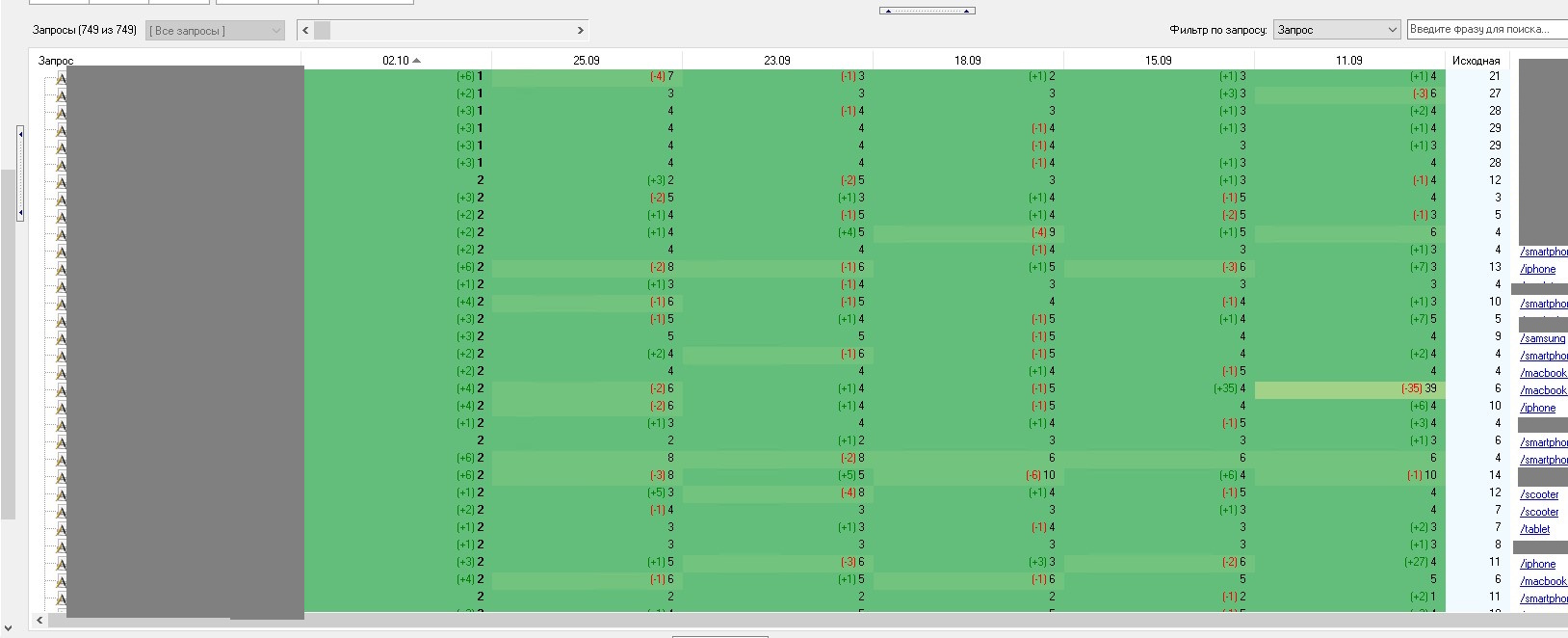Select the '(-4) 8' cell in 23.09 column
This screenshot has height=638, width=1568.
pos(777,492)
